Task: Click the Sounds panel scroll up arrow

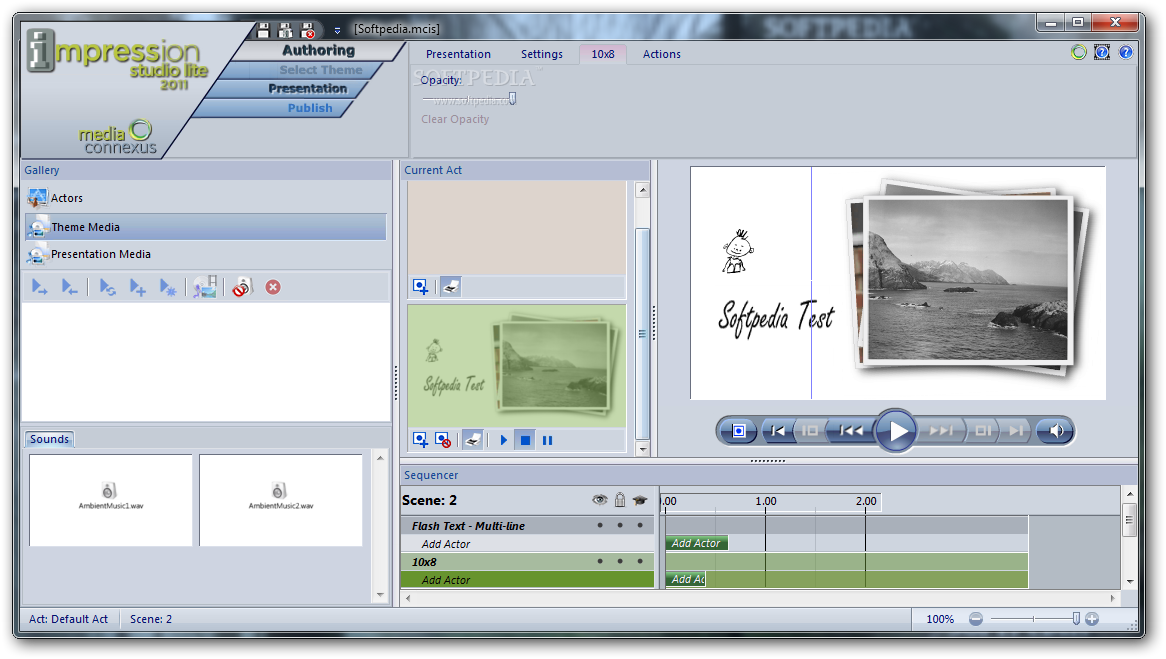Action: pyautogui.click(x=380, y=458)
